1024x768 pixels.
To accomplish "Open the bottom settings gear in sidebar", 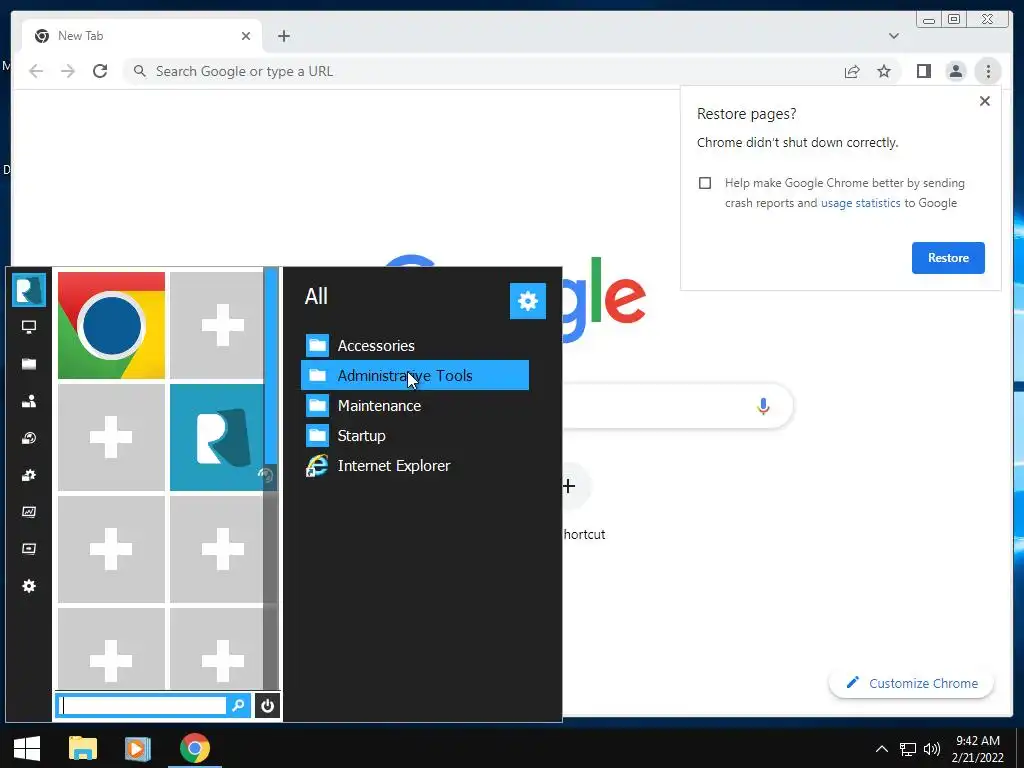I will tap(29, 586).
